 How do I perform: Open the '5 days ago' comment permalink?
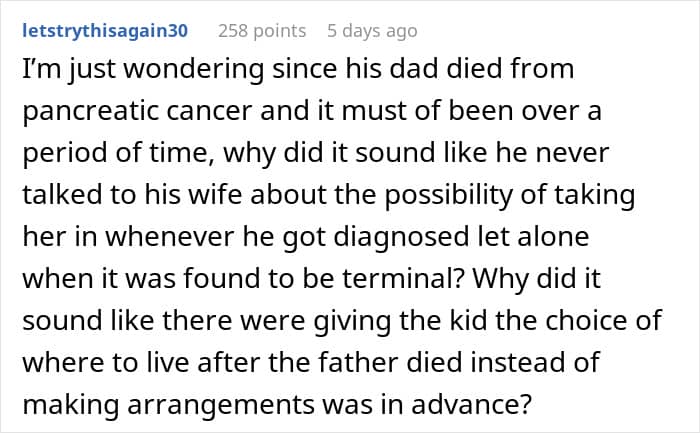(x=372, y=31)
